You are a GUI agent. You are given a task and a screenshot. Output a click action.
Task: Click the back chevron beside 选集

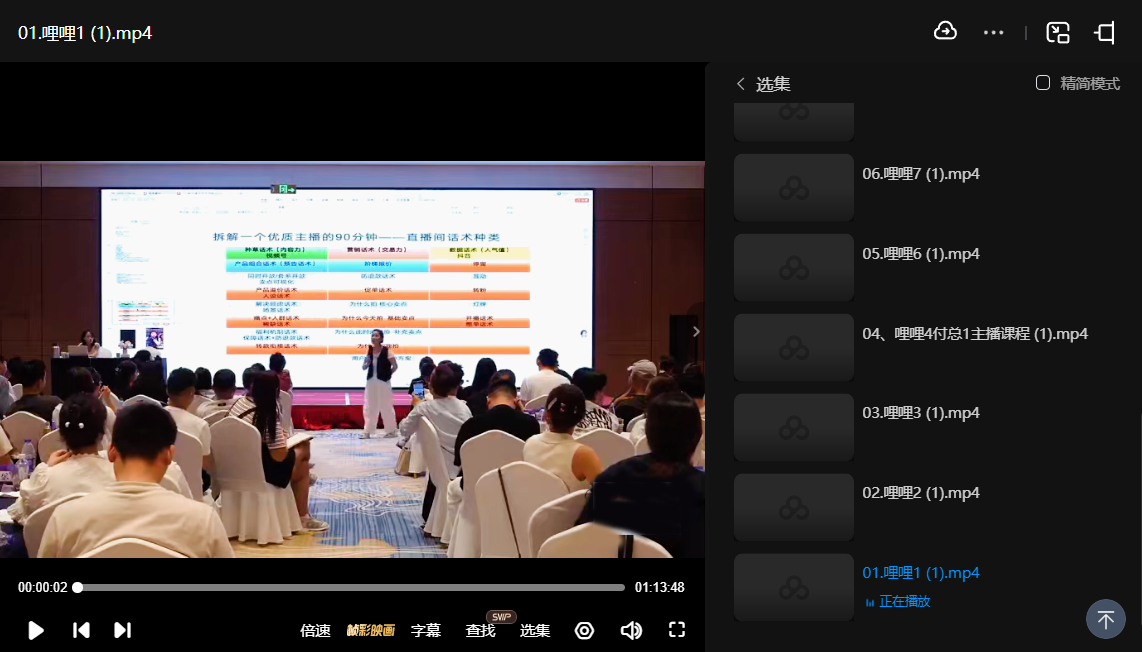[741, 84]
